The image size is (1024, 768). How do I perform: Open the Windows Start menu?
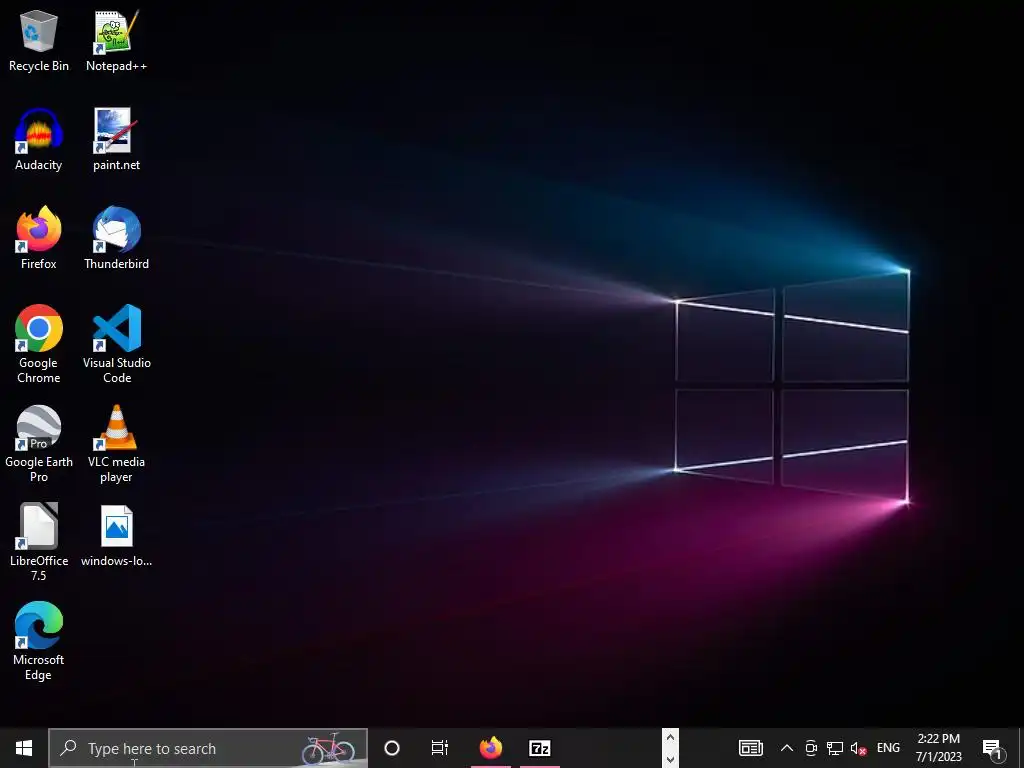click(24, 748)
